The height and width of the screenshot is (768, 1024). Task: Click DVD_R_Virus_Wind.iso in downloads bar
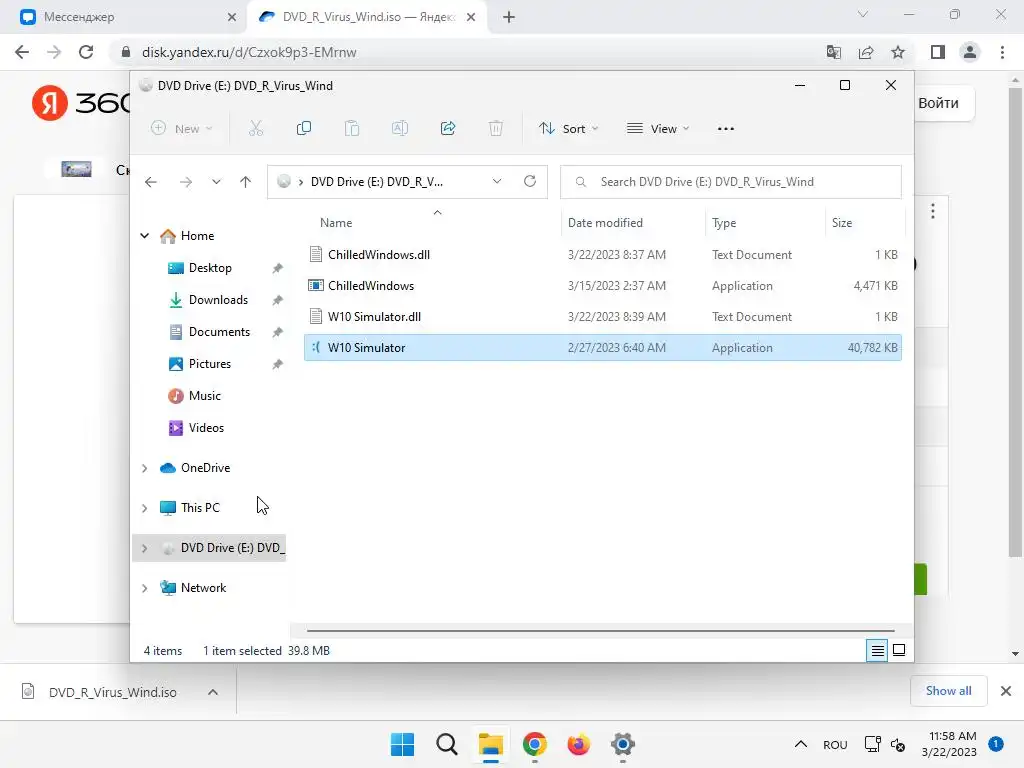tap(112, 692)
